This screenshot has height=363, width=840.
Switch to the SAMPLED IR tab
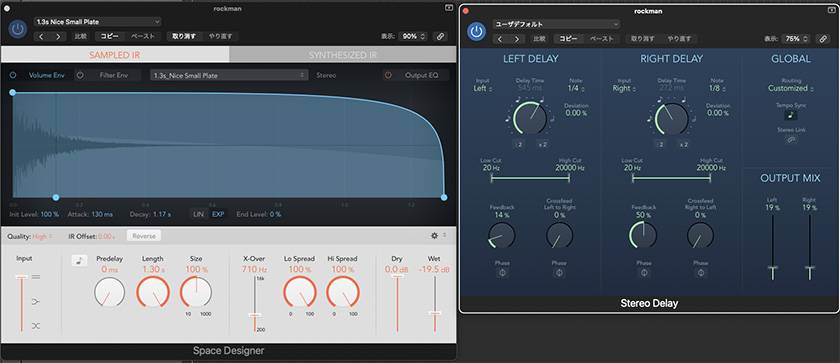tap(115, 55)
